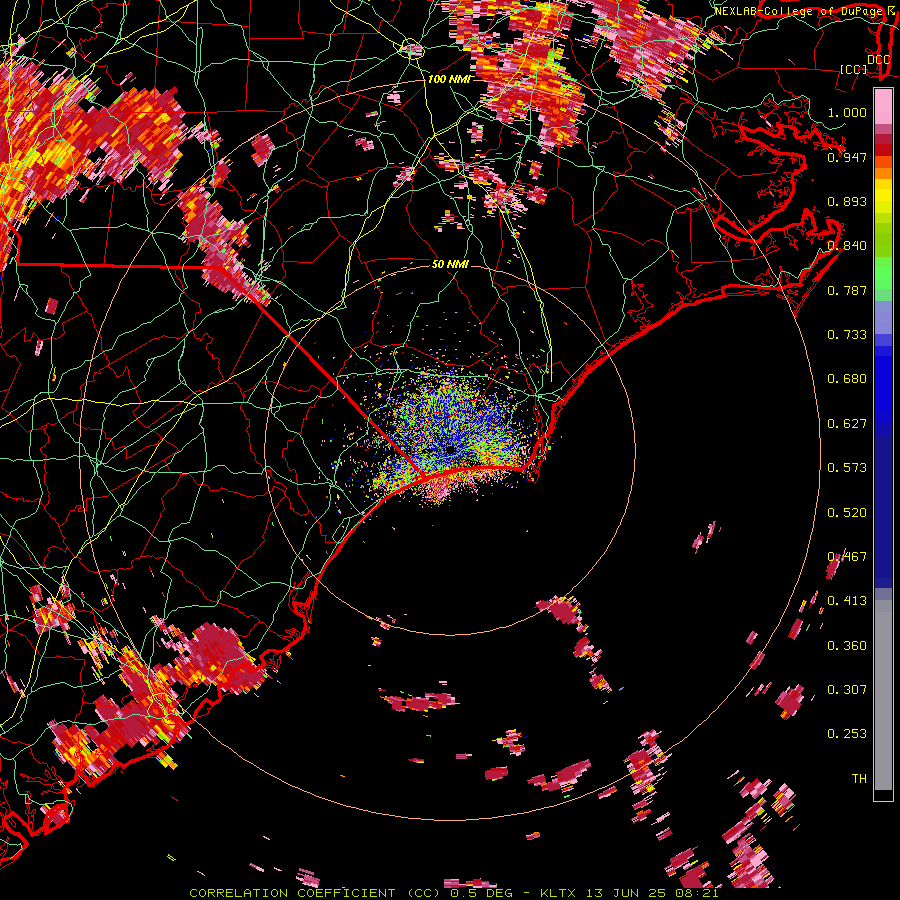Viewport: 900px width, 900px height.
Task: Click the gray color band near 0.307
Action: 883,695
